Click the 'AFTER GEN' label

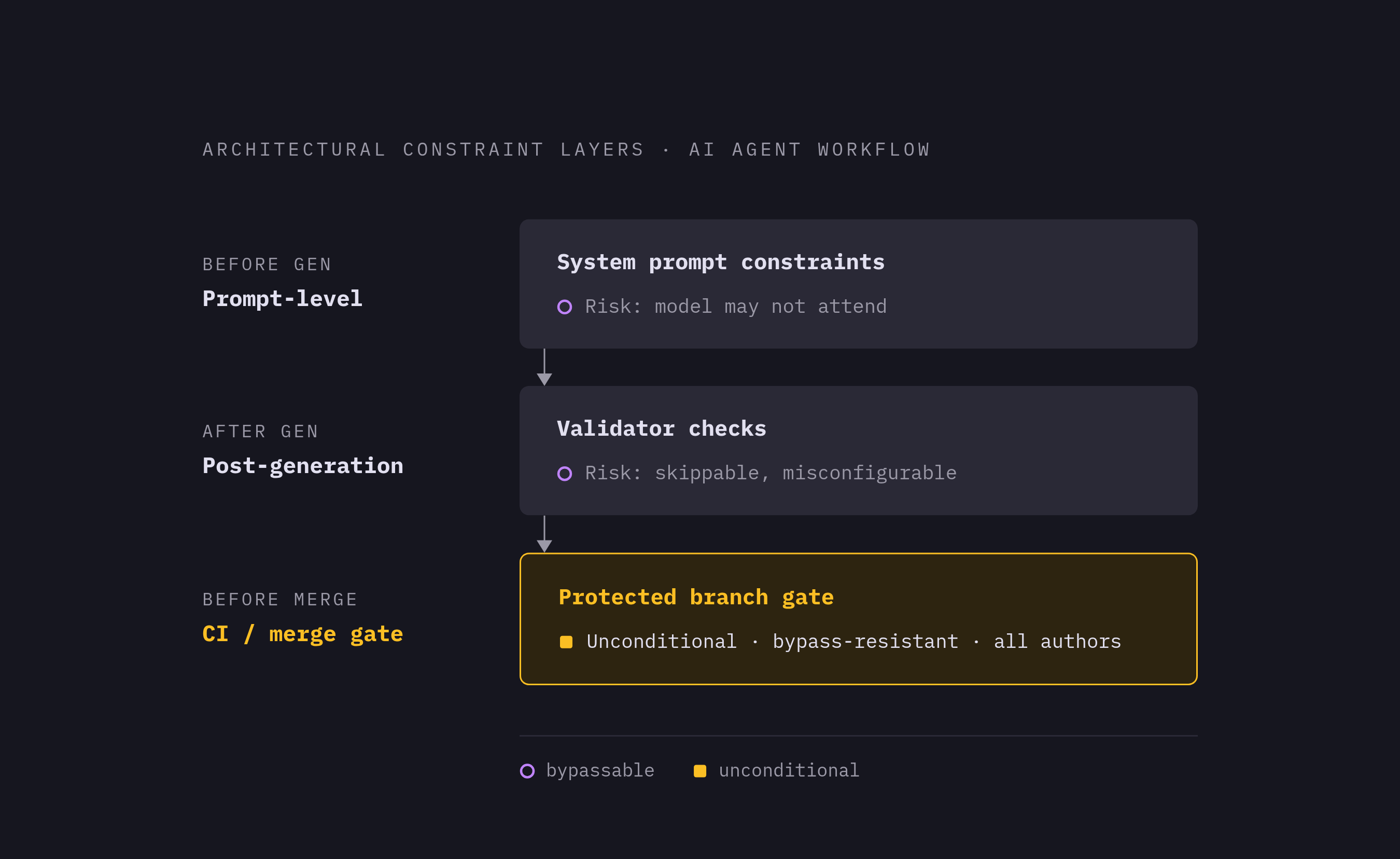pos(261,432)
